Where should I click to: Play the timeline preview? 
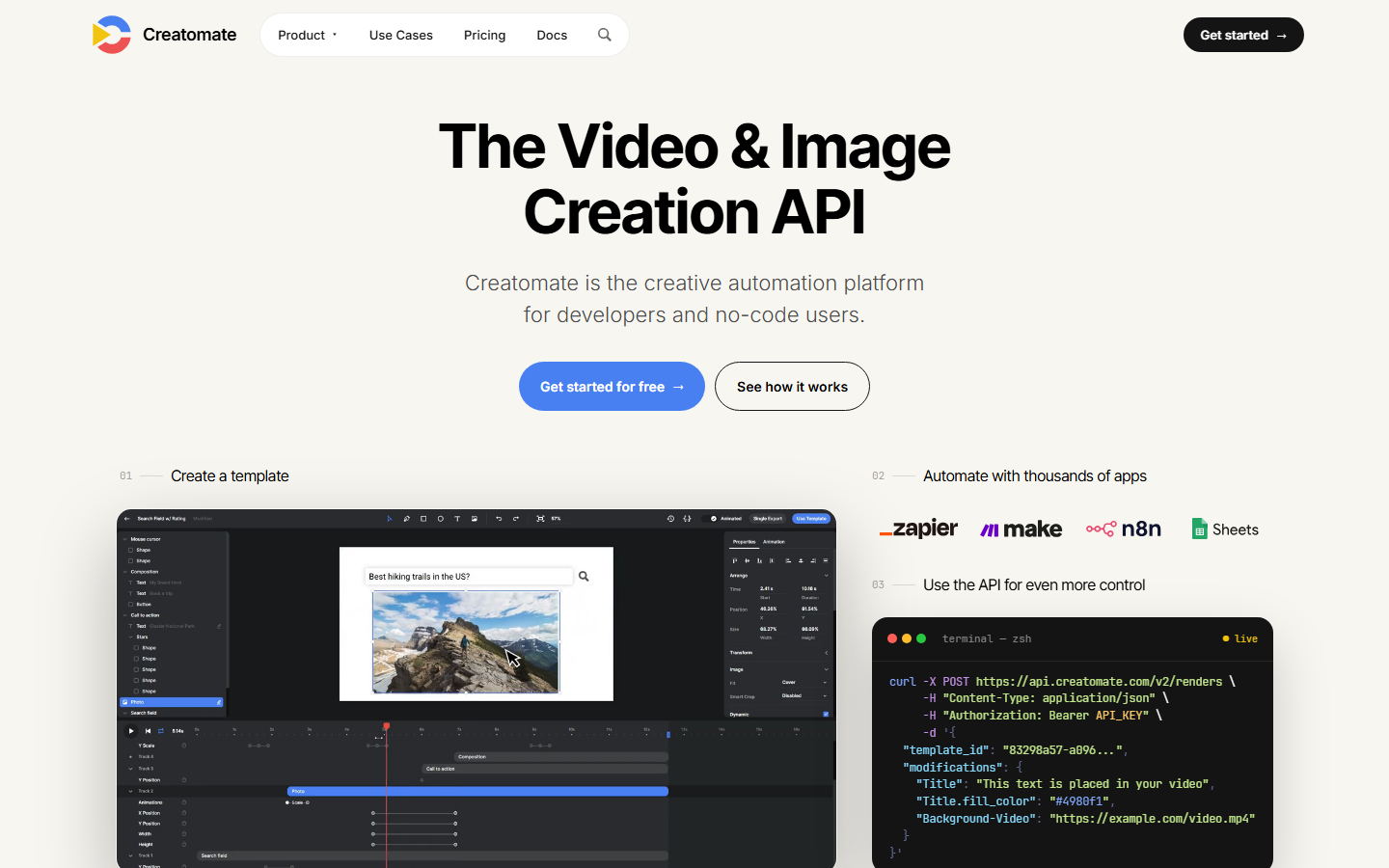pyautogui.click(x=131, y=731)
